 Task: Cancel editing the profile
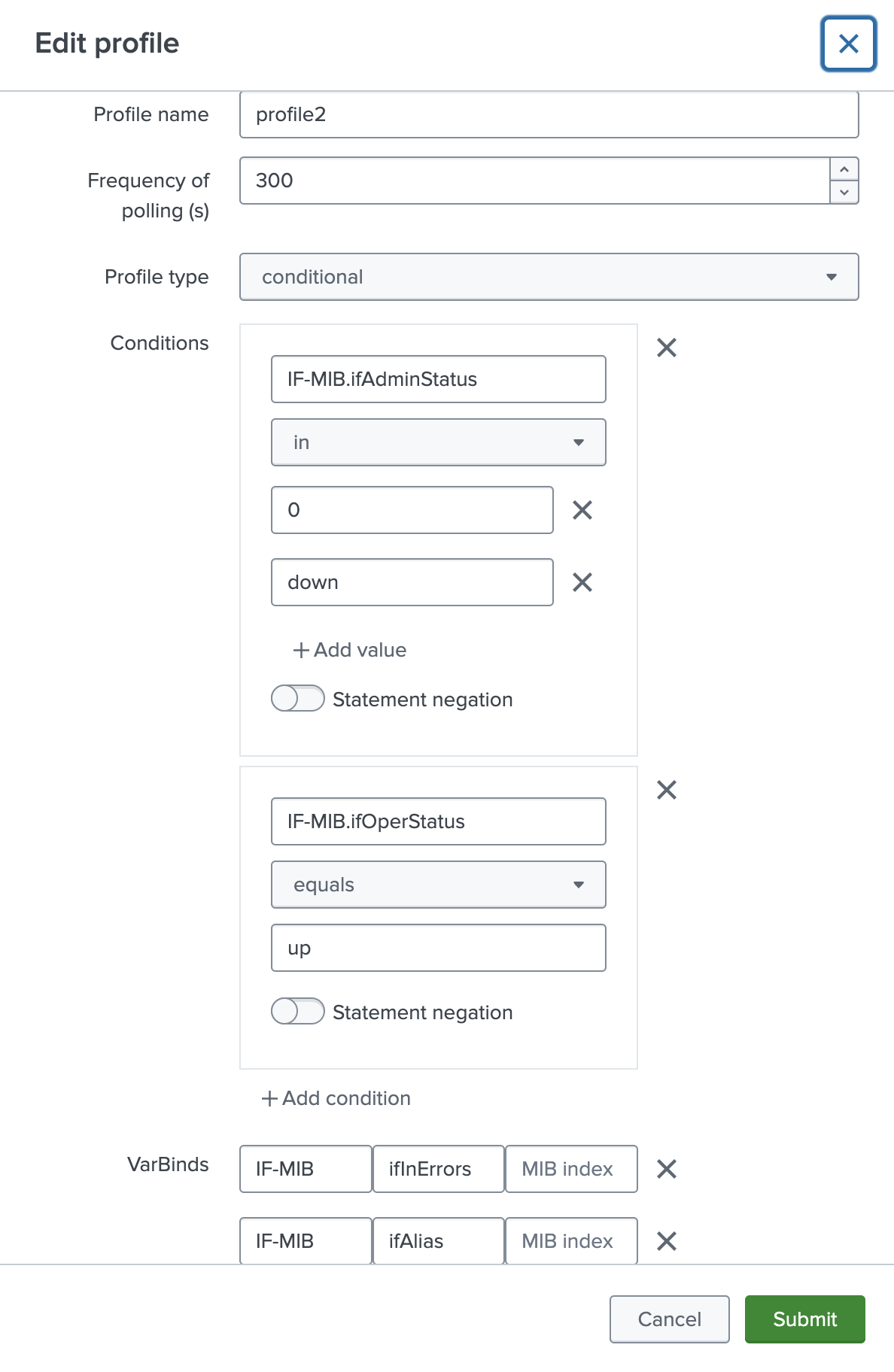(x=669, y=1319)
